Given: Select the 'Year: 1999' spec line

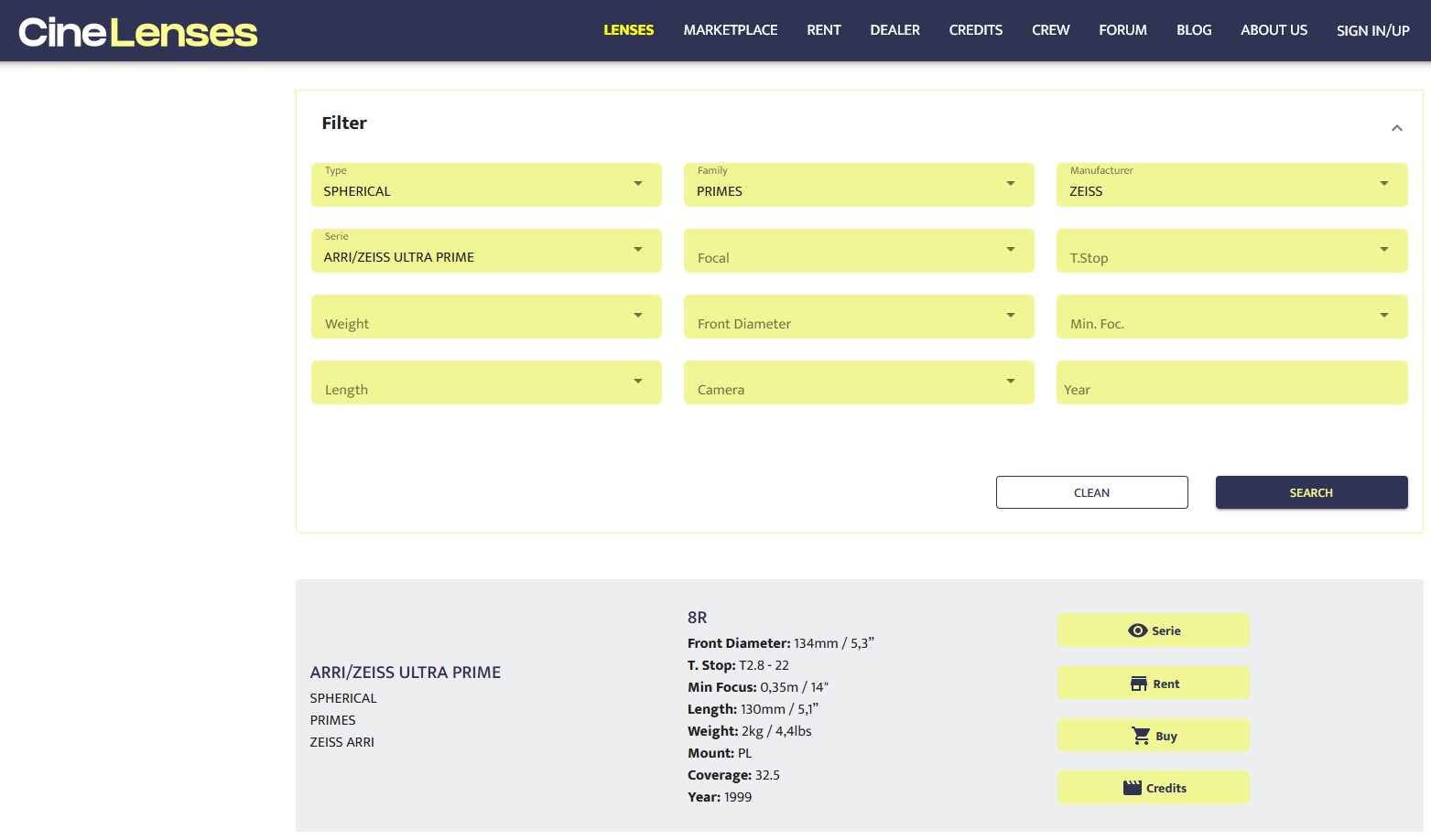Looking at the screenshot, I should coord(720,797).
